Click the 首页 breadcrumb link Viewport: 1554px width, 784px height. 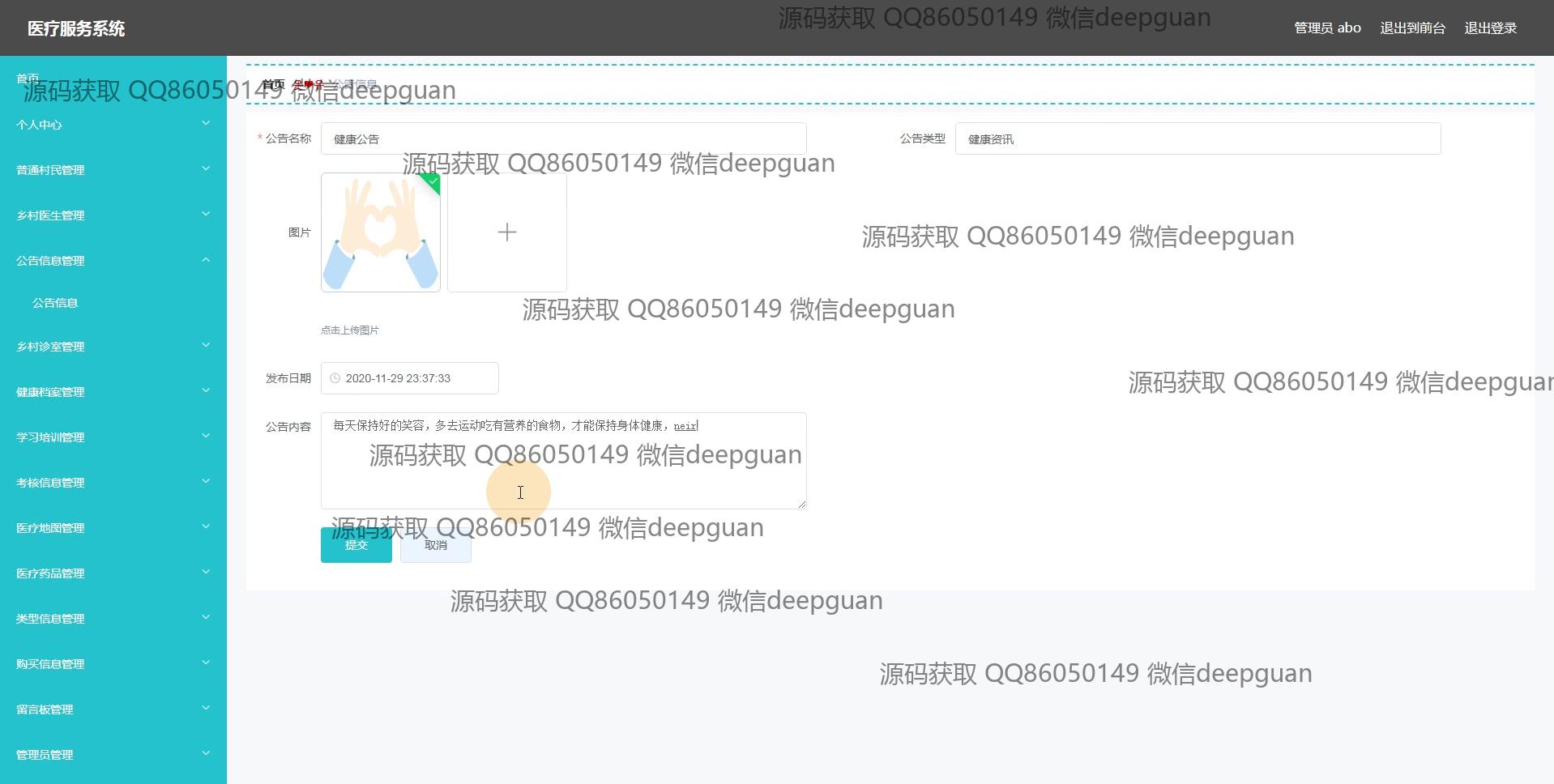(274, 84)
